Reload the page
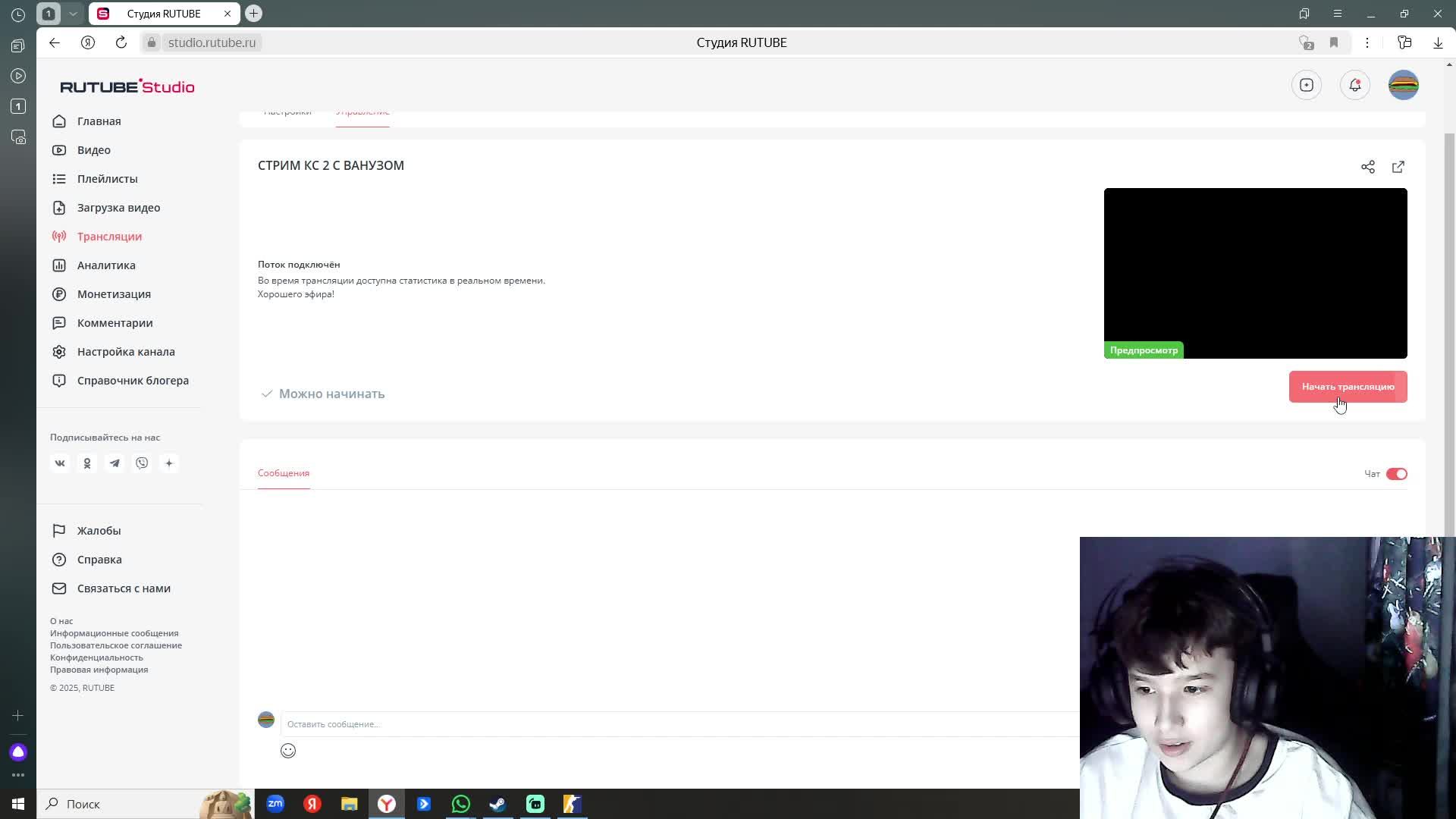 pos(121,42)
